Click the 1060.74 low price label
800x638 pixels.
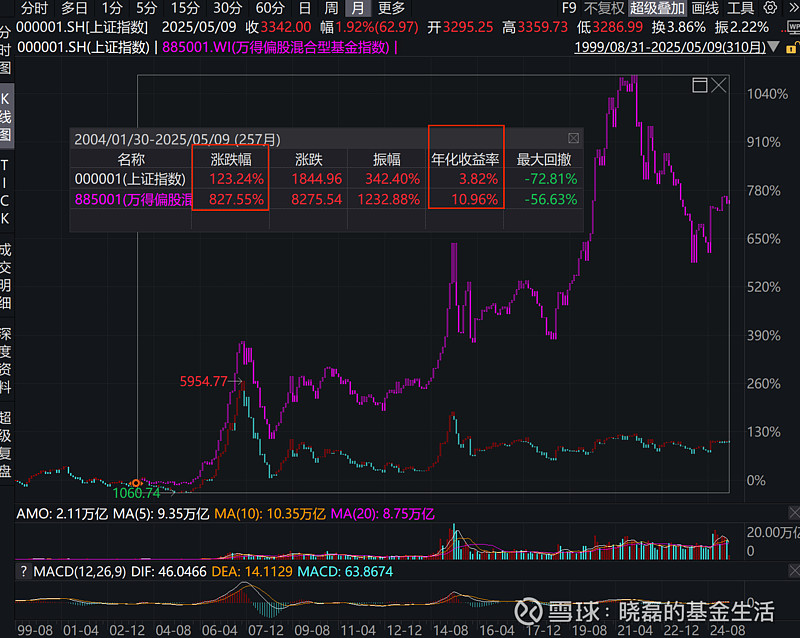click(136, 493)
